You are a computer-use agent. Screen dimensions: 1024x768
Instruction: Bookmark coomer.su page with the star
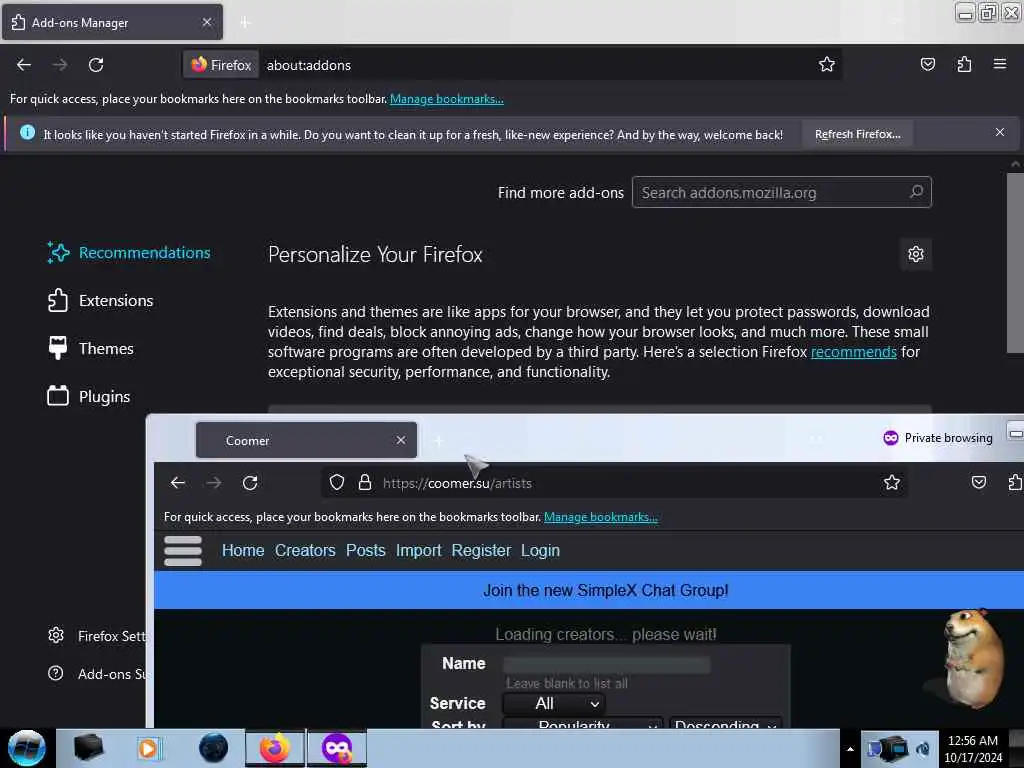(x=891, y=483)
